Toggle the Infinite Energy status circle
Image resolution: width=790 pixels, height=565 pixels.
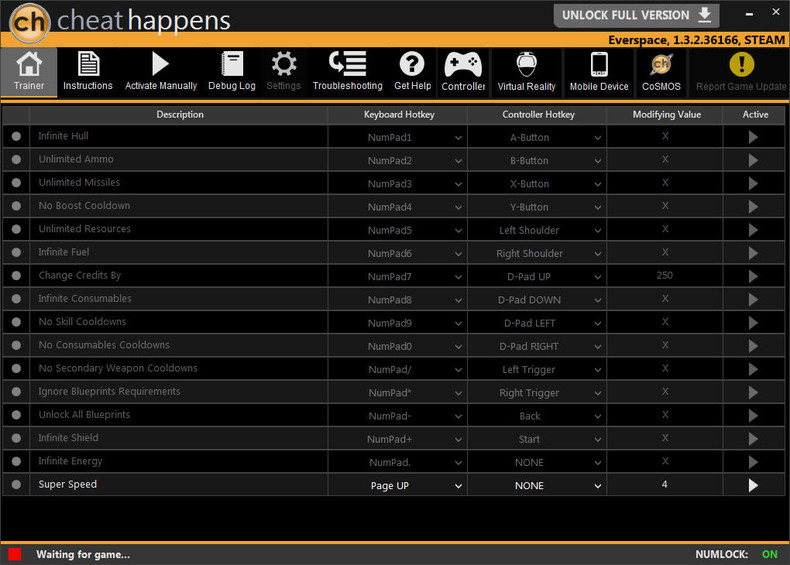point(16,461)
